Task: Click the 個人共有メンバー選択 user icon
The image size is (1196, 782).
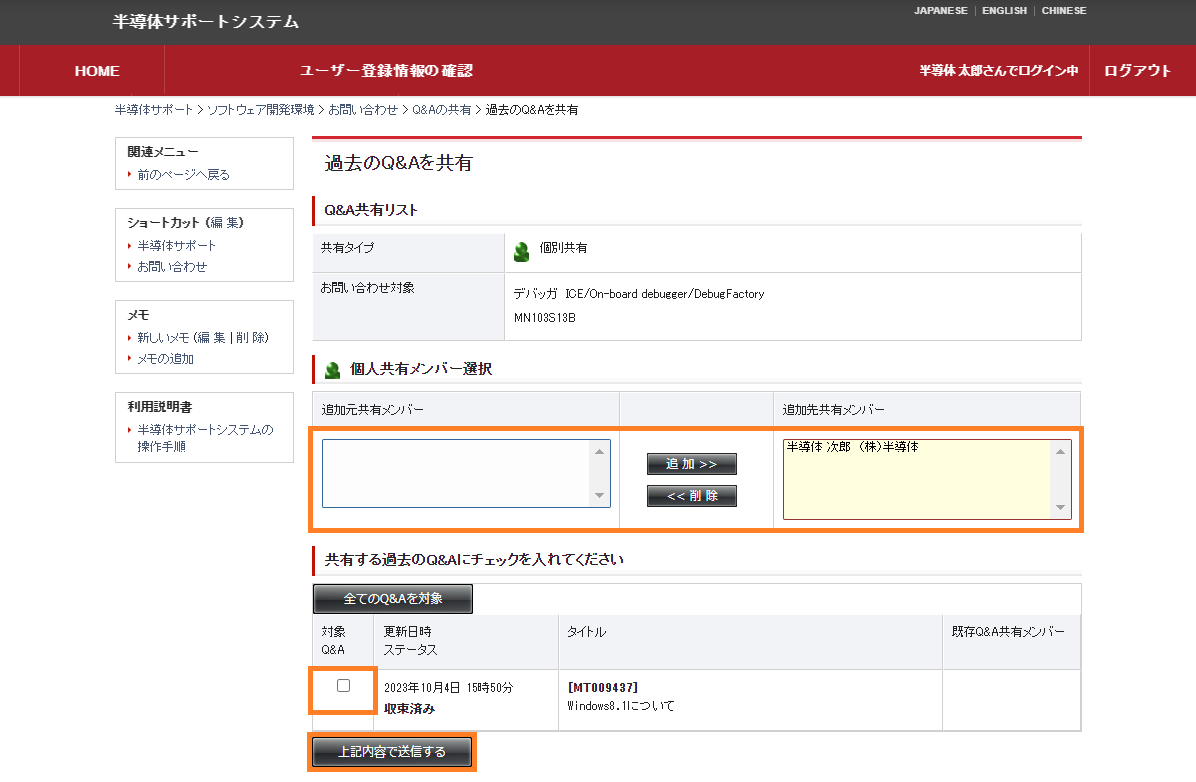Action: pyautogui.click(x=333, y=370)
